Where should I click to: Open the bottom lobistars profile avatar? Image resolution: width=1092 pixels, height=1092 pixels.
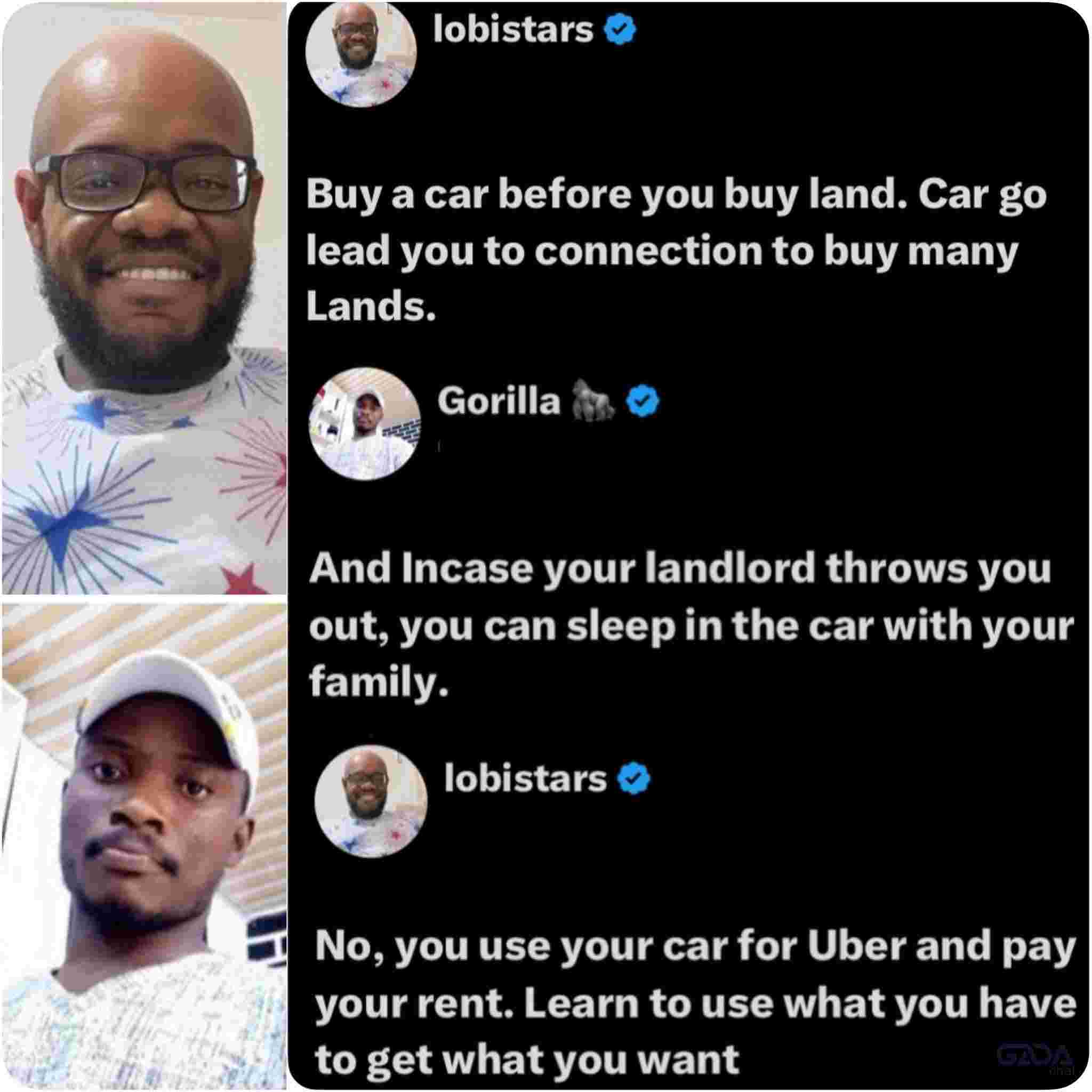pos(371,801)
